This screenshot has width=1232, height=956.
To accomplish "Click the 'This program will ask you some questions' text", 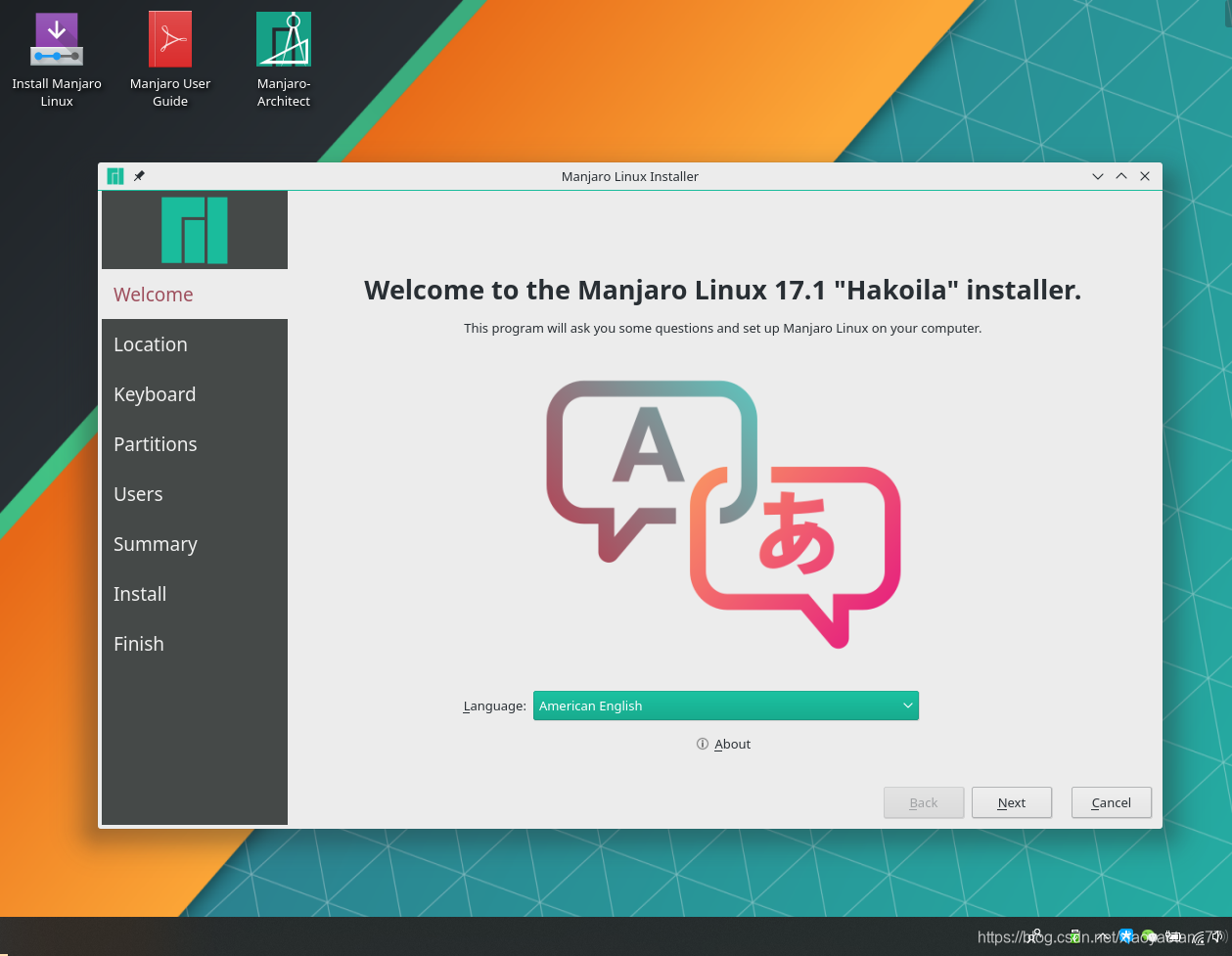I will click(x=723, y=329).
